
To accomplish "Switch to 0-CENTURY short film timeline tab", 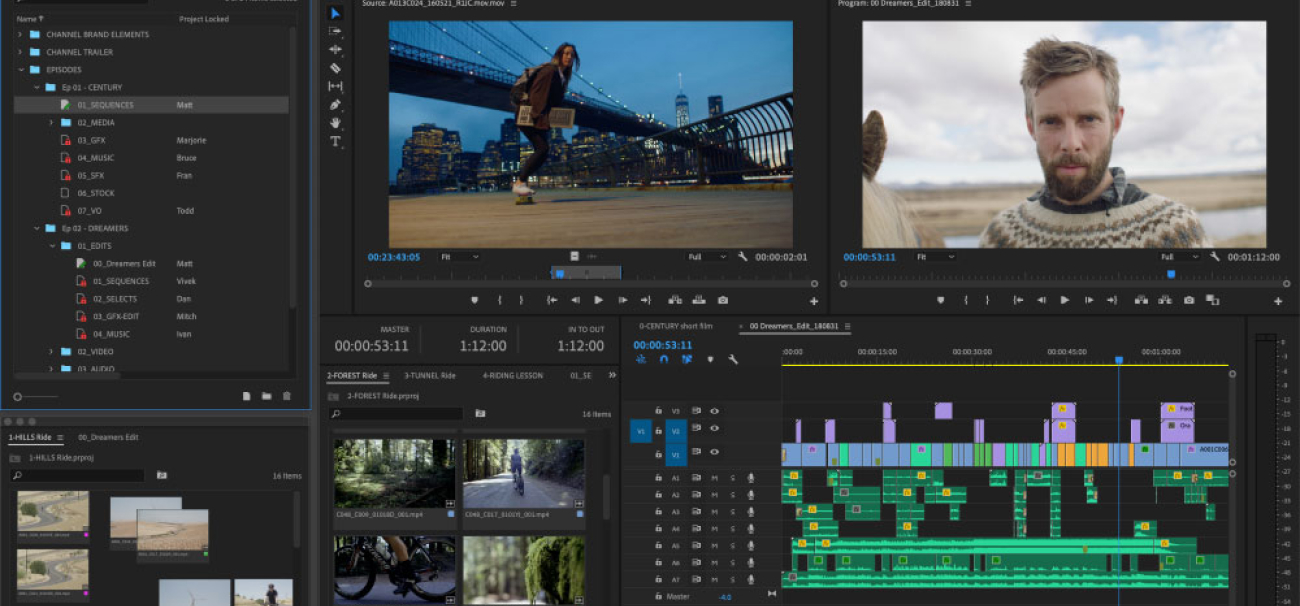I will (x=676, y=326).
